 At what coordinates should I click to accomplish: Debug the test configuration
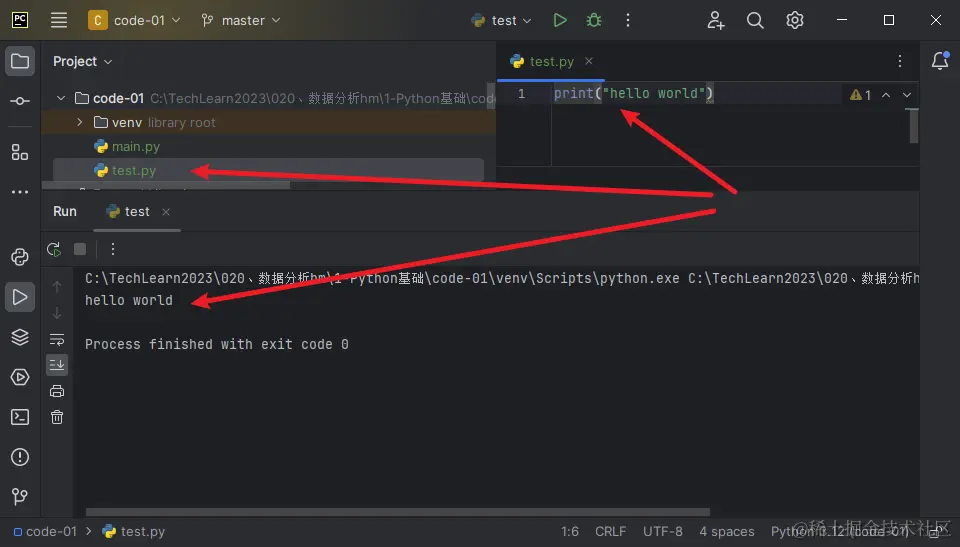tap(594, 20)
